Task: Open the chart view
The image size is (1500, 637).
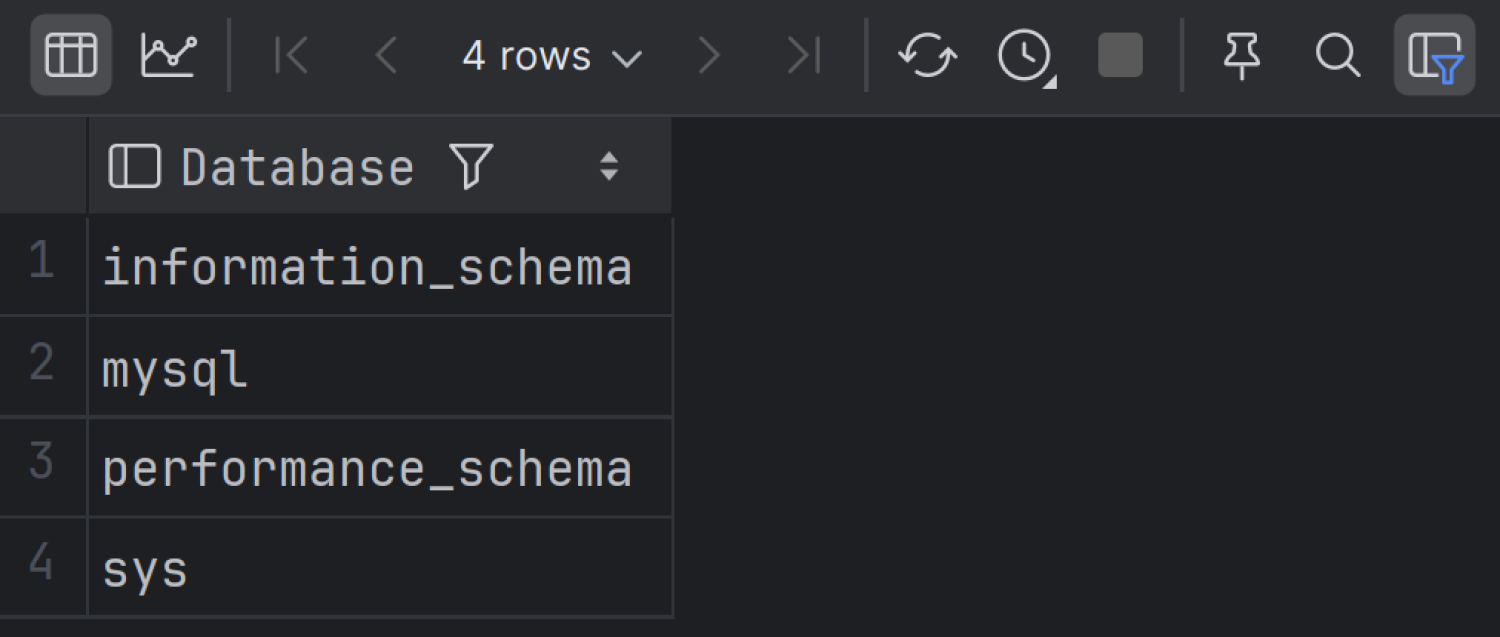Action: (169, 55)
